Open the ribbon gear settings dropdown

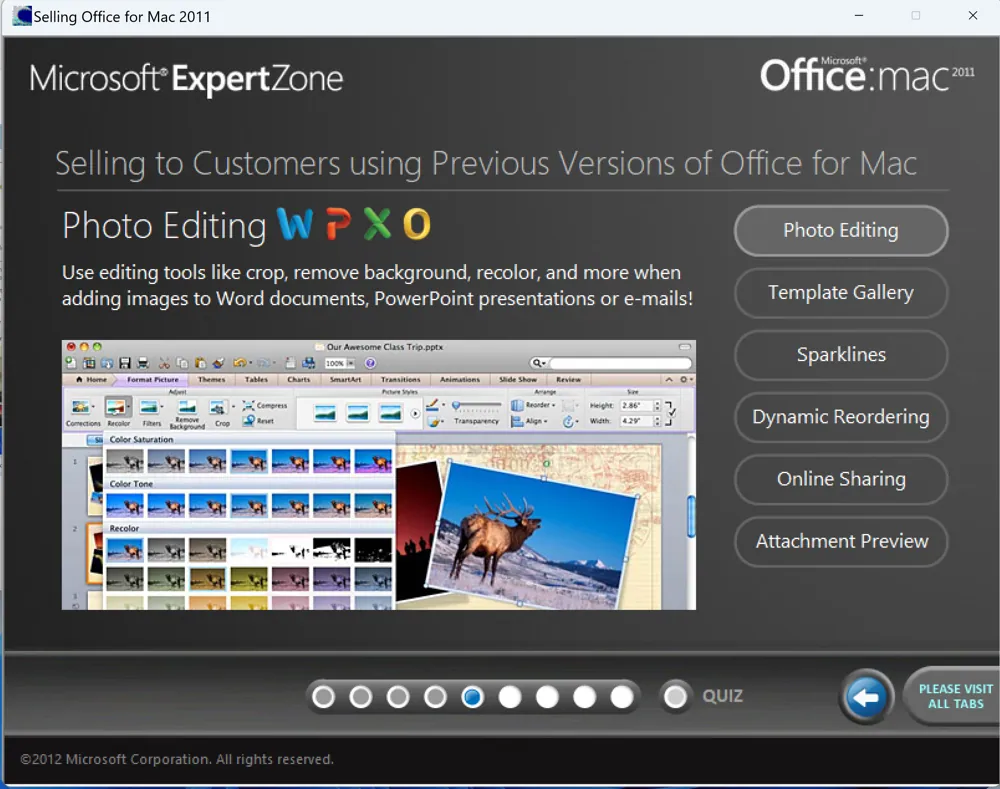pos(686,380)
